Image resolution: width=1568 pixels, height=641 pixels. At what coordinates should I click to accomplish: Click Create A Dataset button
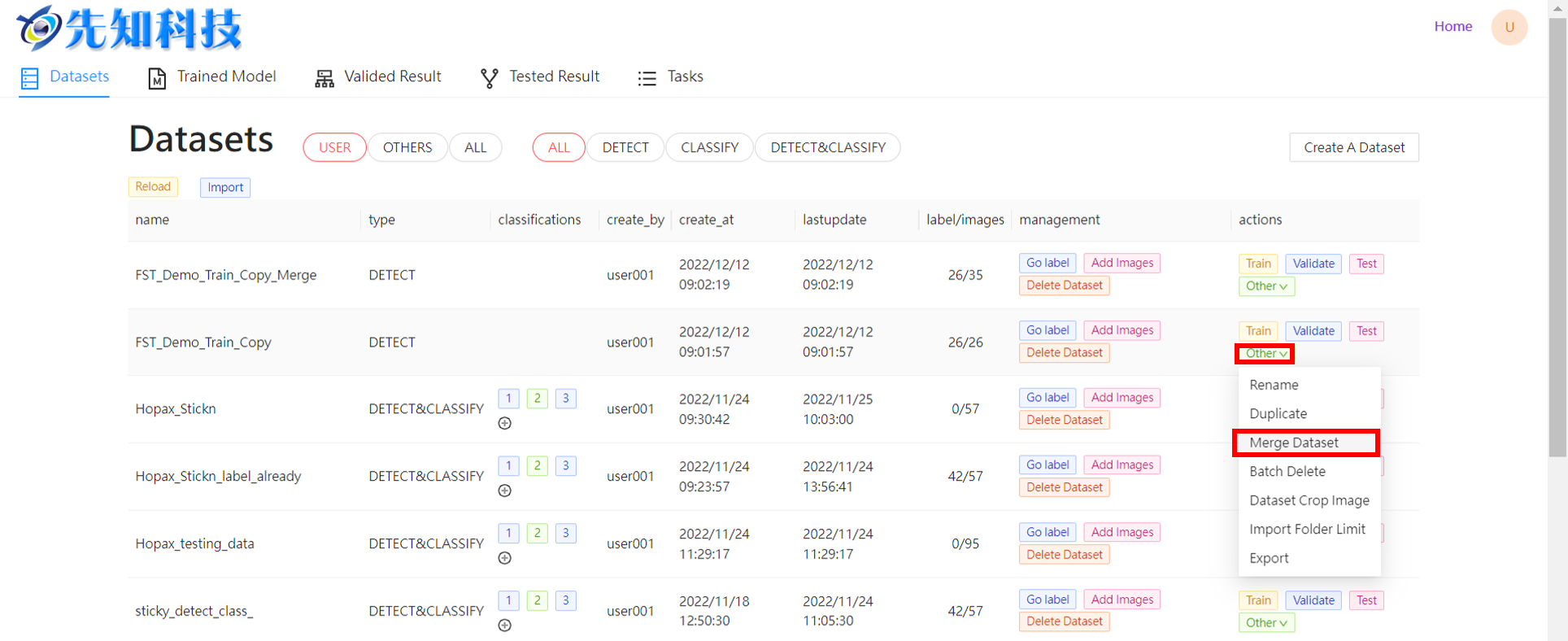click(x=1354, y=147)
